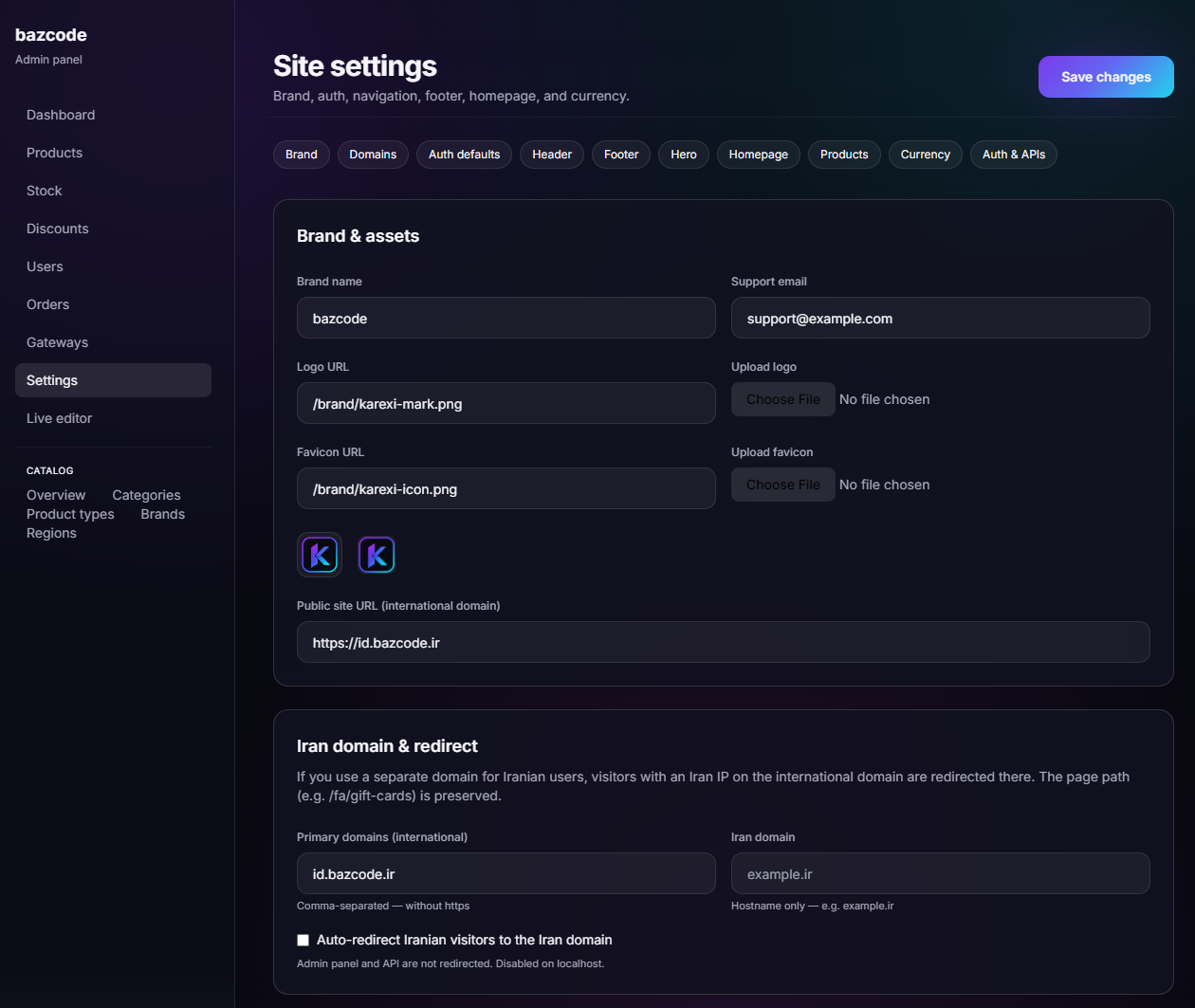
Task: Click the logo preview thumbnail icon
Action: tap(320, 555)
